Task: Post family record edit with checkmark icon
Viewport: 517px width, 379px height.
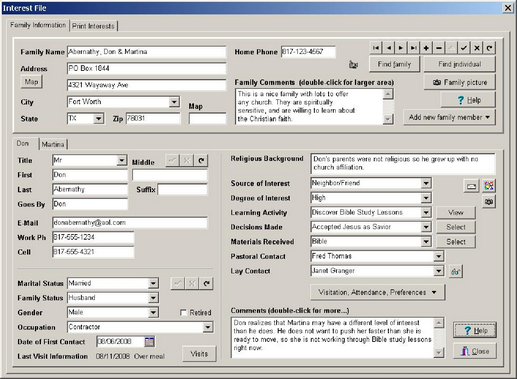Action: [464, 48]
